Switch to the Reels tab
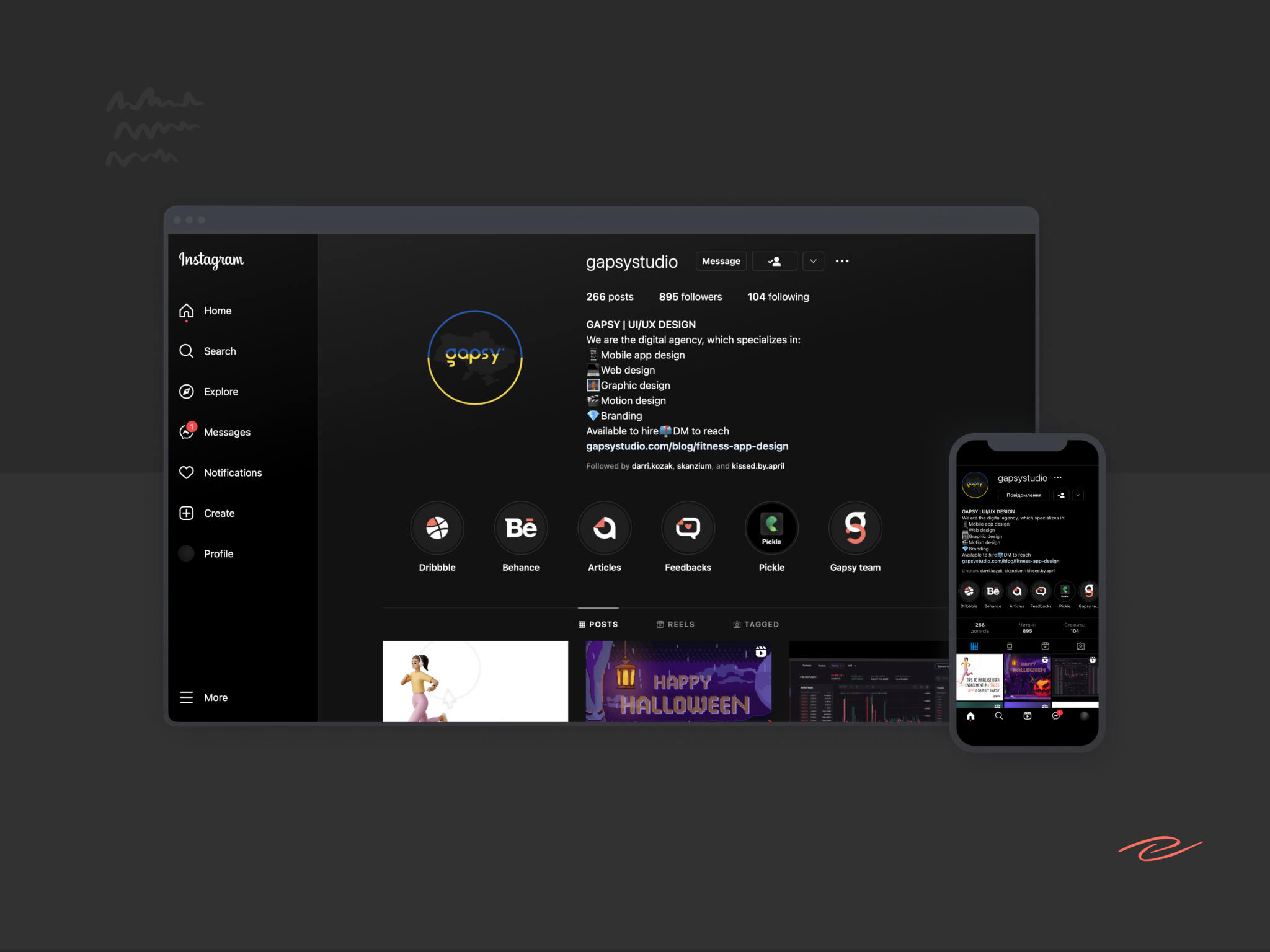This screenshot has height=952, width=1270. click(676, 624)
